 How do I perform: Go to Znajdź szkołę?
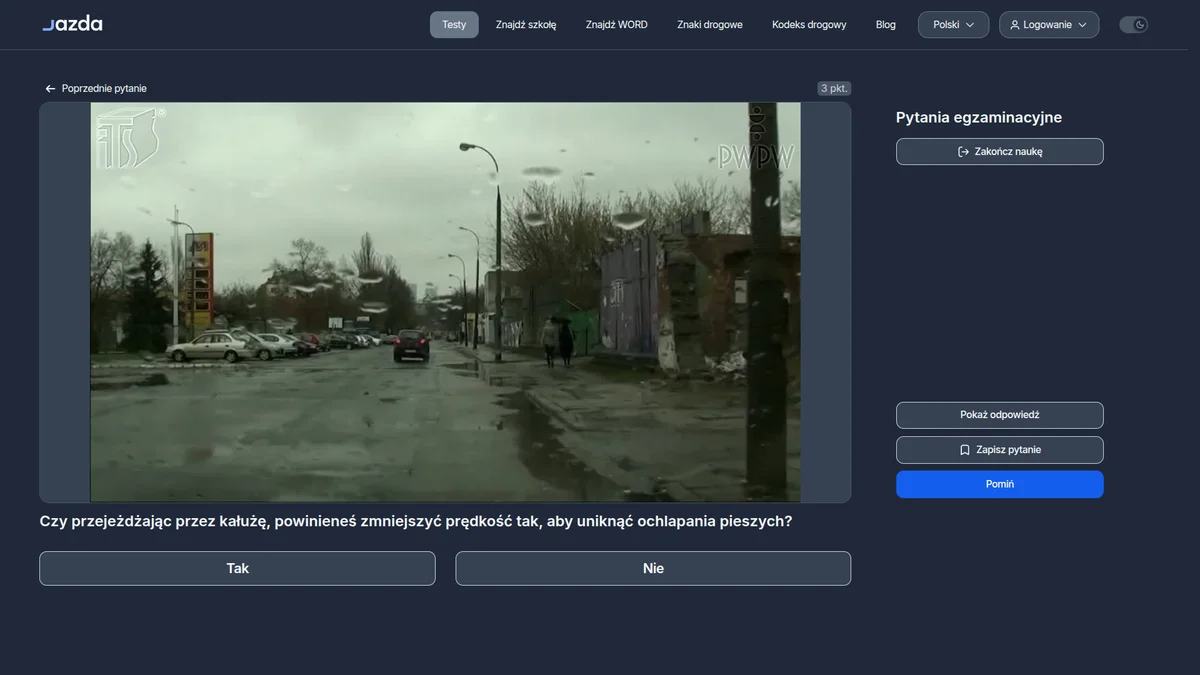point(526,25)
